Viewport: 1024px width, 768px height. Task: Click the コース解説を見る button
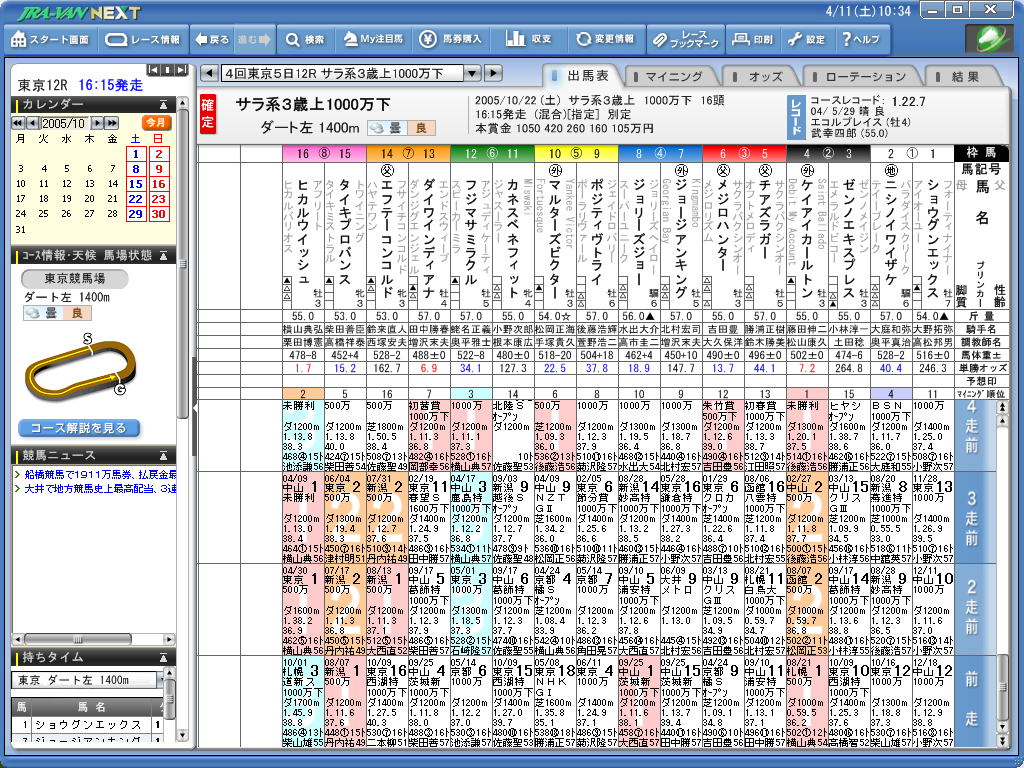click(78, 428)
